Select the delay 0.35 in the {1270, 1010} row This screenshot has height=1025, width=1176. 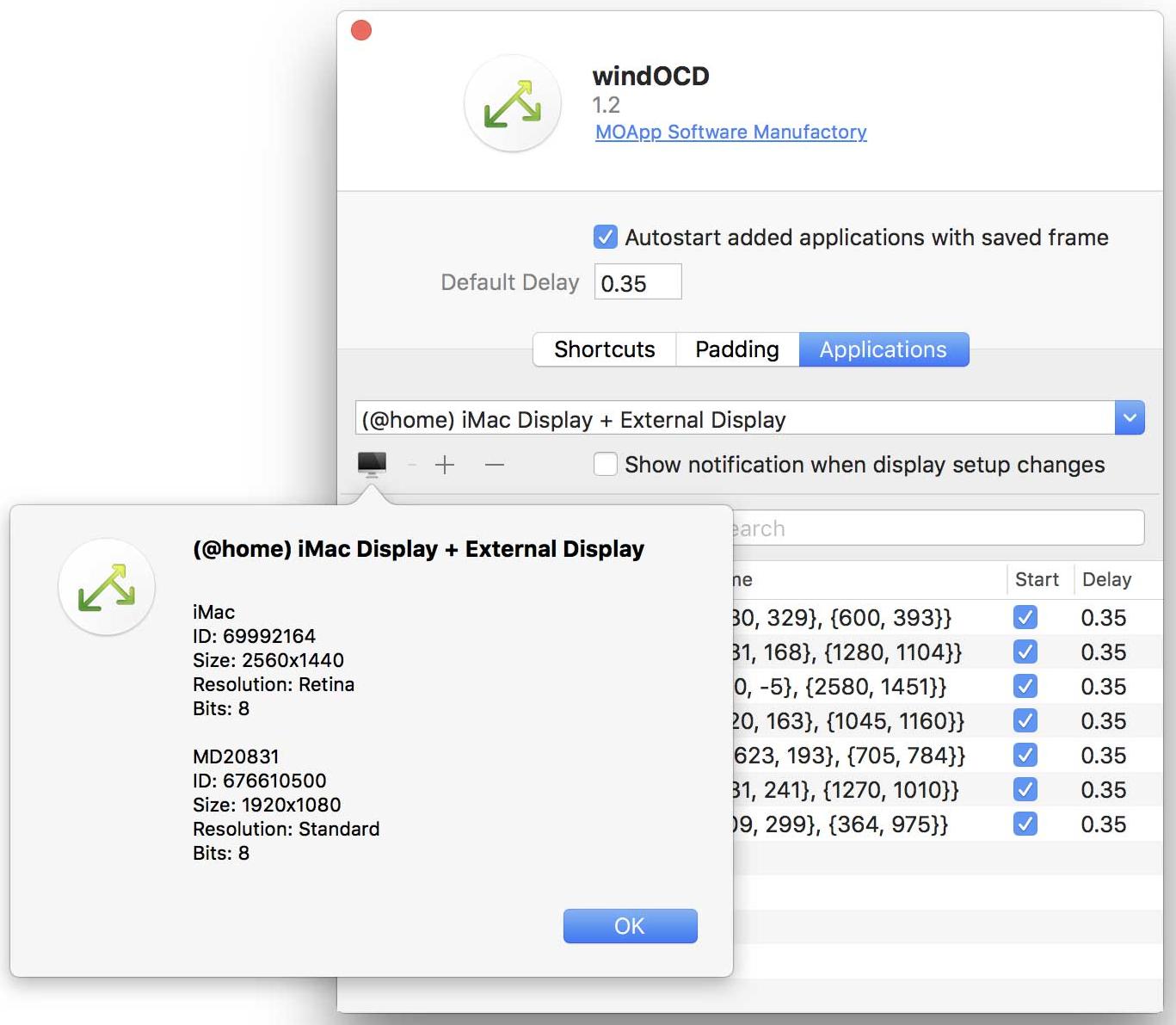1104,790
